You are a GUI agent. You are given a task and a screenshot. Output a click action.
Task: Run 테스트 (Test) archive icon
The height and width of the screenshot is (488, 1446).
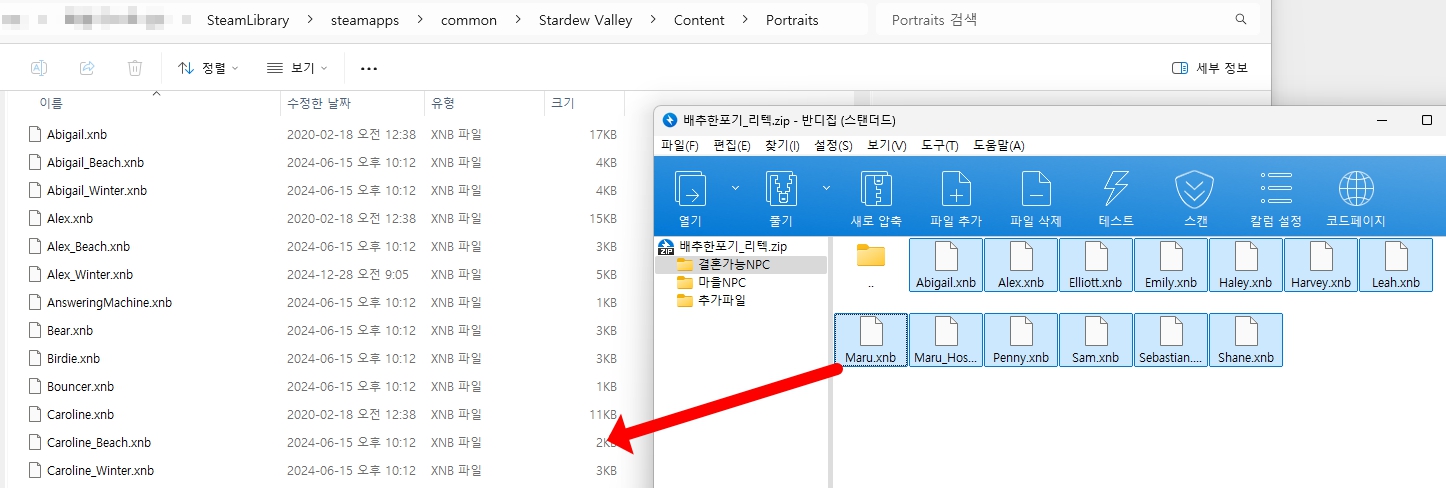tap(1115, 189)
